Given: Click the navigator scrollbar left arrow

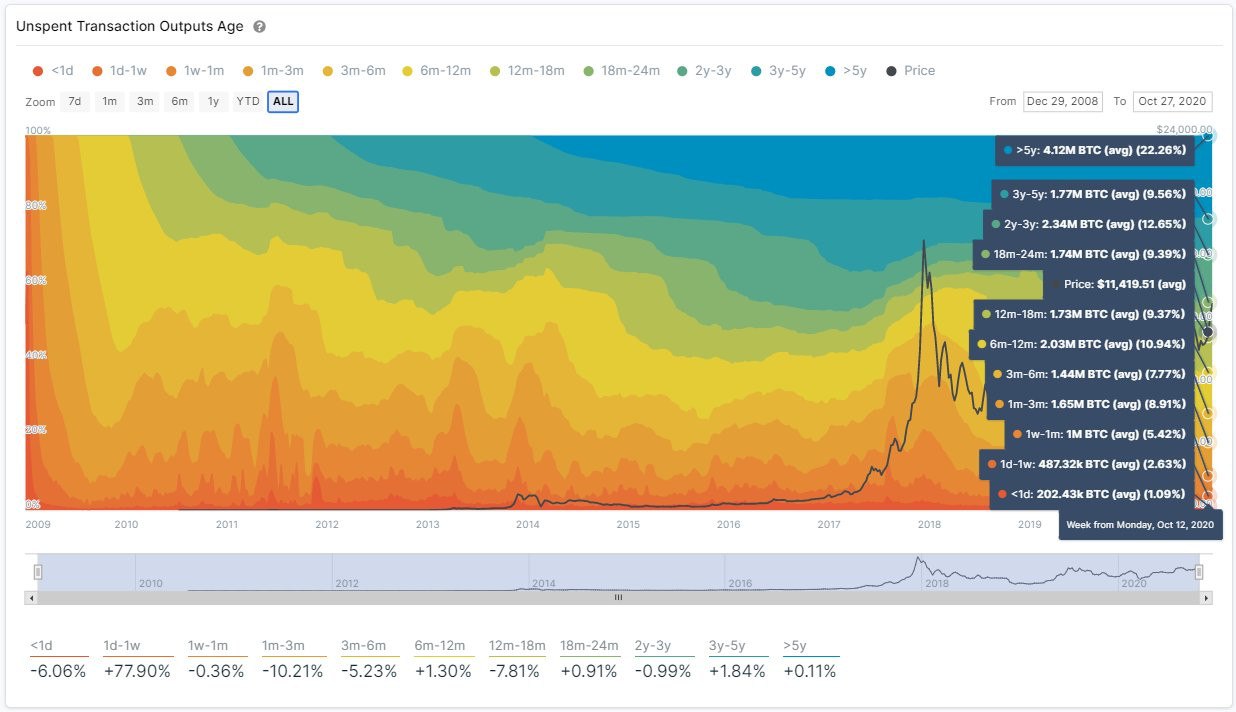Looking at the screenshot, I should point(31,598).
